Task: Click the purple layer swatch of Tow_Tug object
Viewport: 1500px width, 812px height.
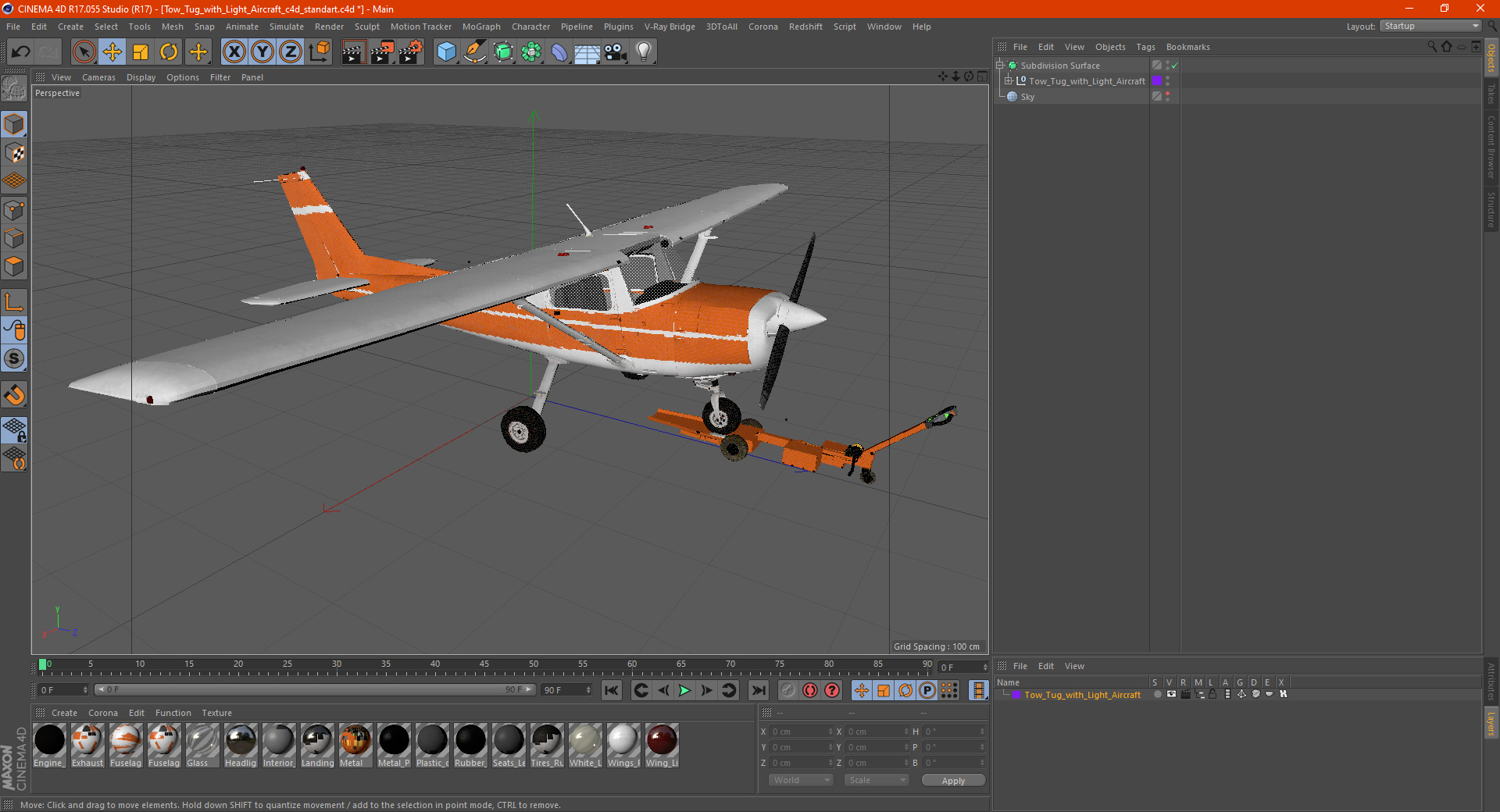Action: [x=1157, y=81]
